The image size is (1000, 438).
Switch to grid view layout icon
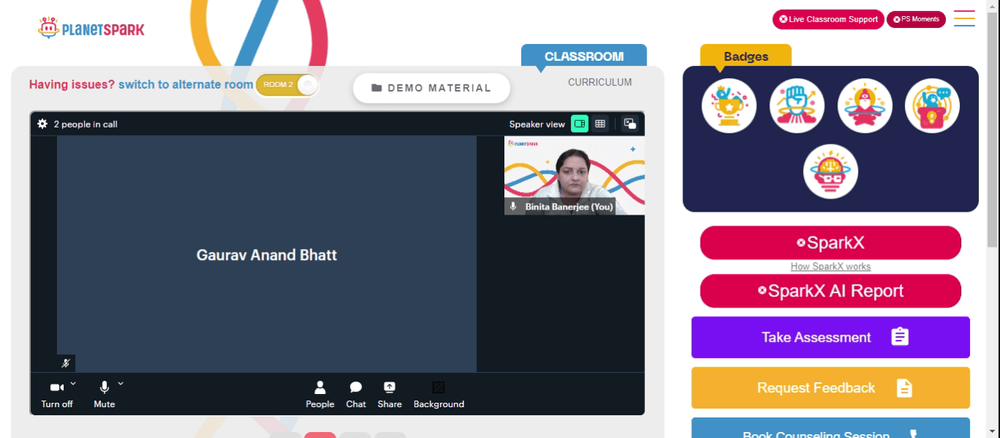point(599,124)
